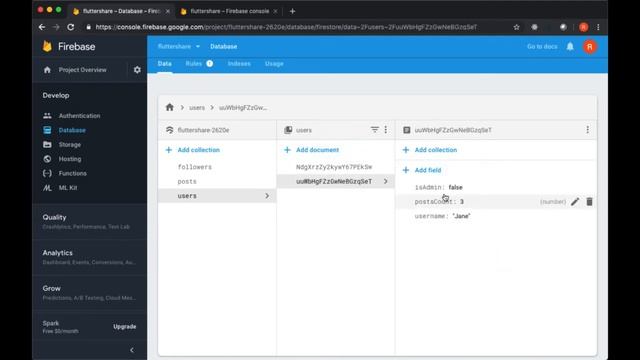Click the Functions brackets icon
640x360 pixels.
(47, 173)
